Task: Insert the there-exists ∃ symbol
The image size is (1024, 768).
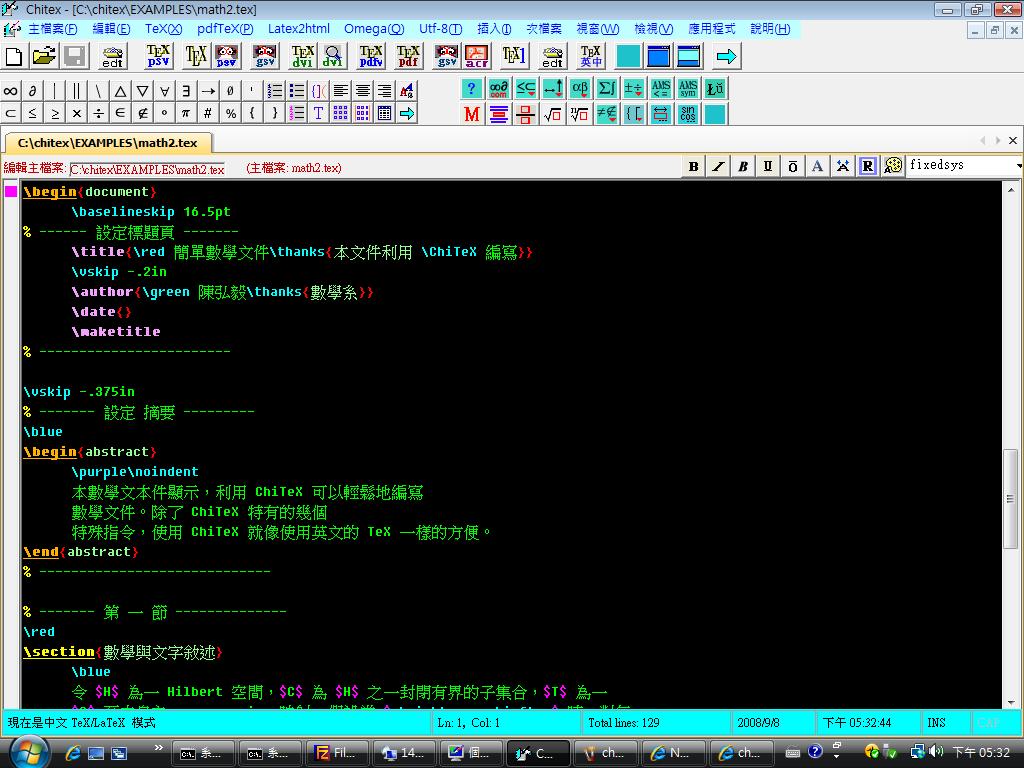Action: point(186,91)
